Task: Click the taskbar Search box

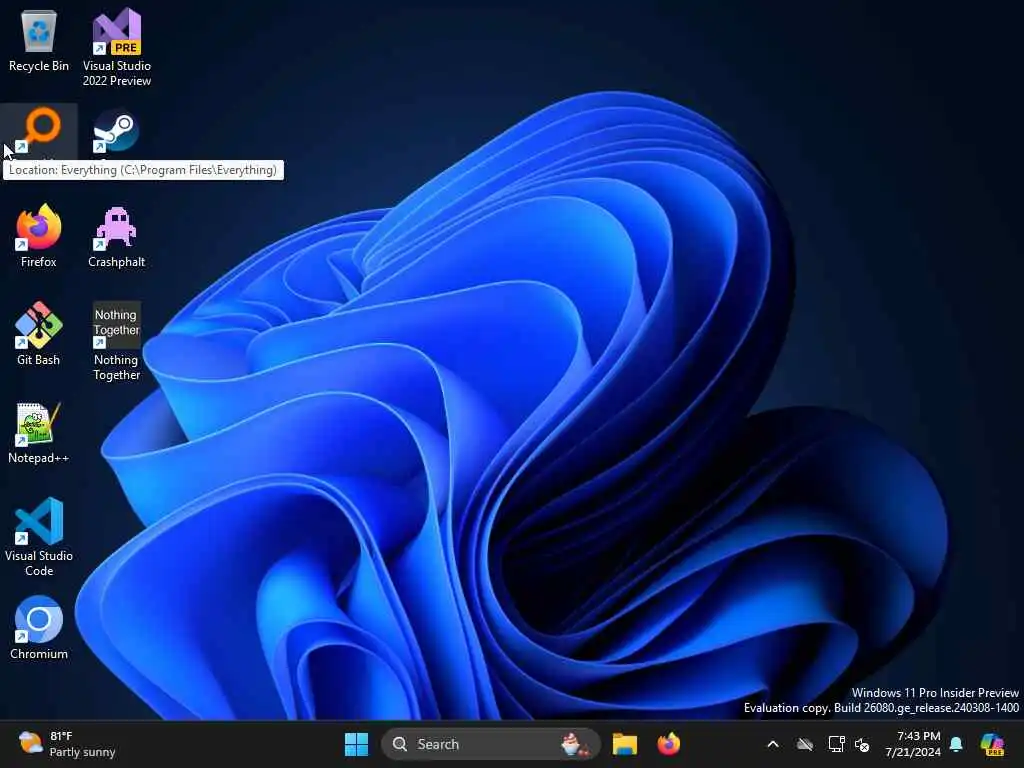Action: click(x=490, y=744)
